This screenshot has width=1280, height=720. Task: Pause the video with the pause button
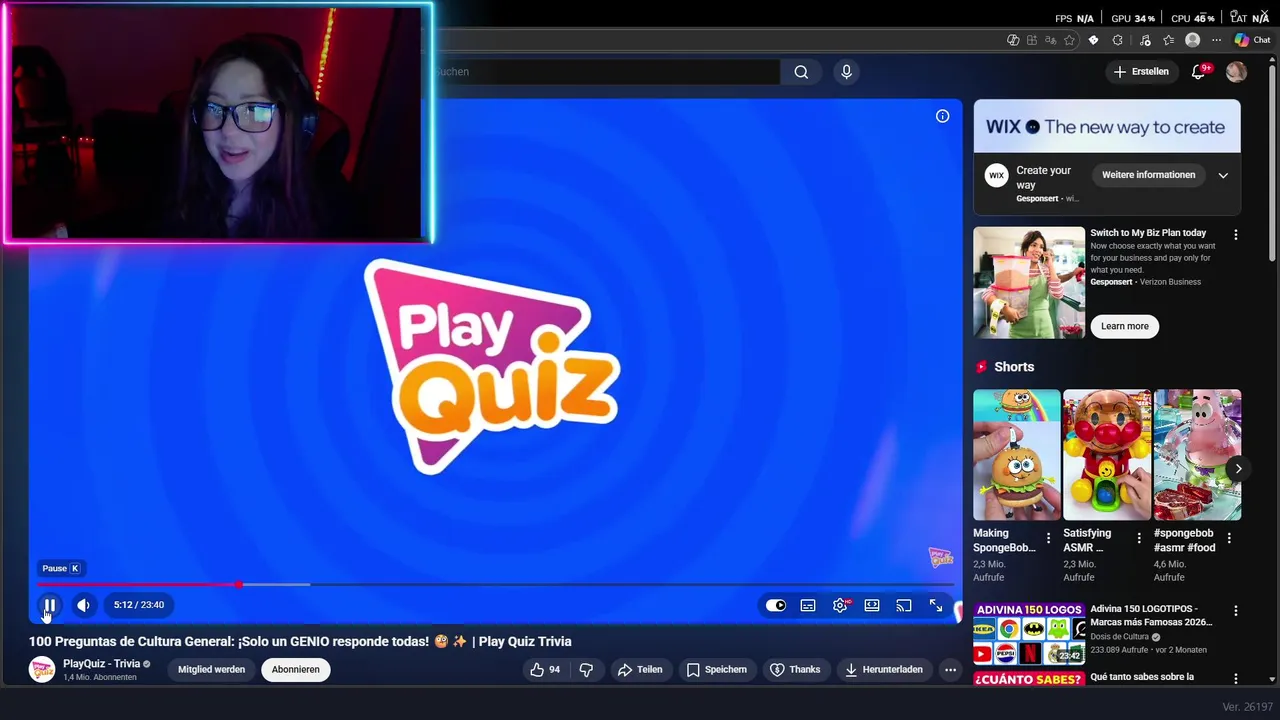pyautogui.click(x=49, y=605)
